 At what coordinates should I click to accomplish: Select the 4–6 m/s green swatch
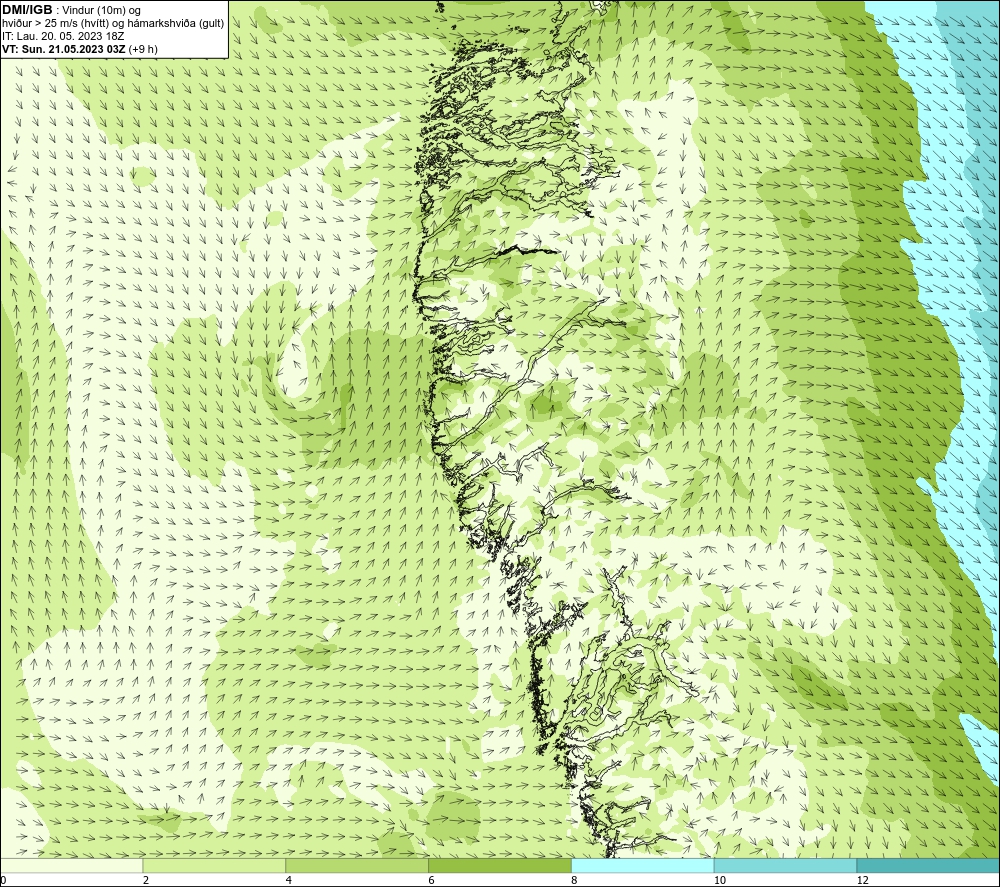pyautogui.click(x=357, y=866)
